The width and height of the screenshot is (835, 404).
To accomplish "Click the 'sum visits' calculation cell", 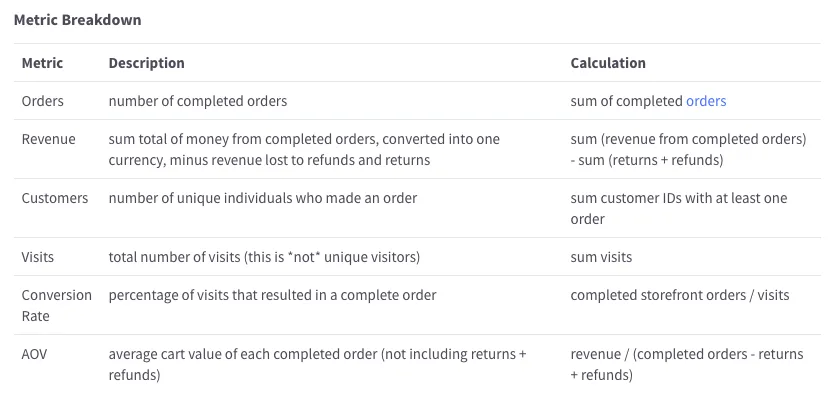I will [601, 257].
